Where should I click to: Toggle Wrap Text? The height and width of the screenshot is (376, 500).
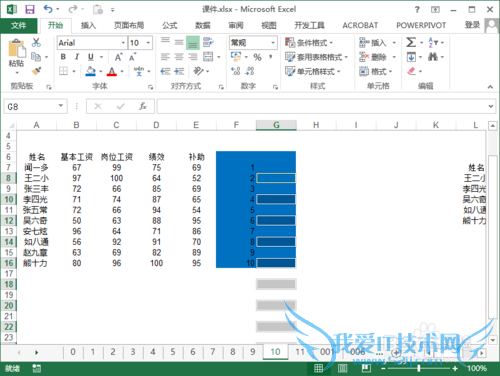pyautogui.click(x=208, y=42)
